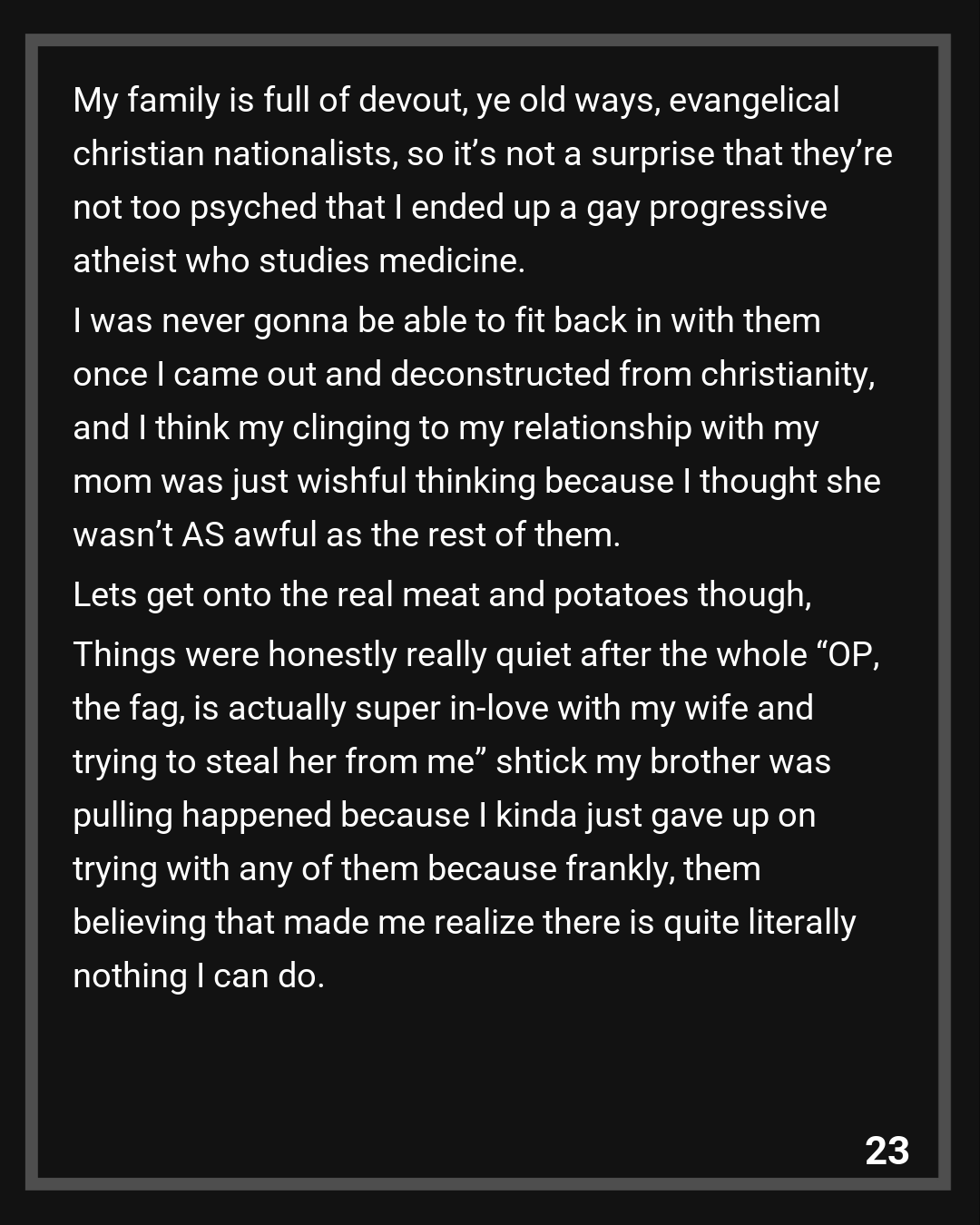
Task: Click the phrase "deconstructed from christianity"
Action: pyautogui.click(x=632, y=374)
